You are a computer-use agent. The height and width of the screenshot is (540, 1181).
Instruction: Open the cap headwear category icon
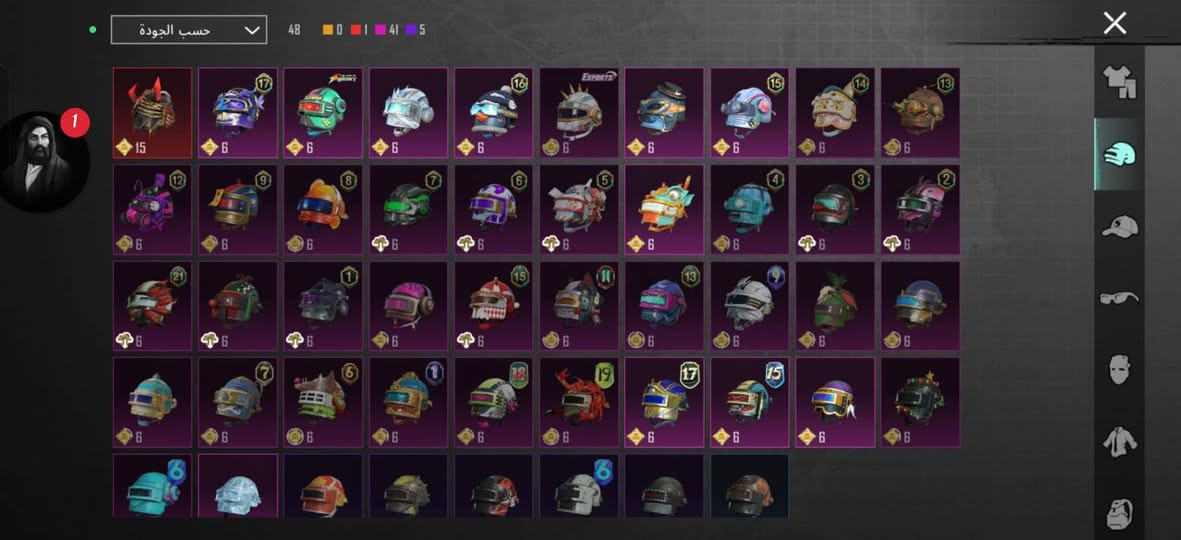[x=1119, y=226]
